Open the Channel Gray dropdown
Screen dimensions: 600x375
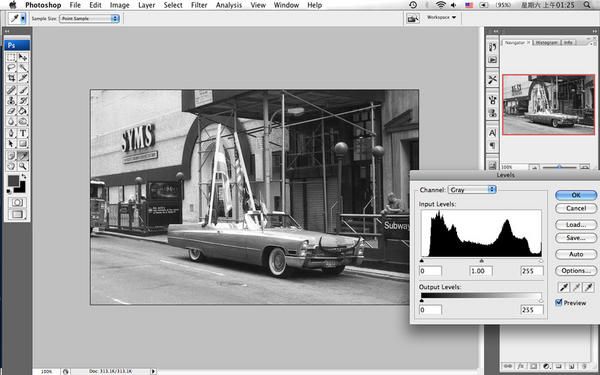472,189
